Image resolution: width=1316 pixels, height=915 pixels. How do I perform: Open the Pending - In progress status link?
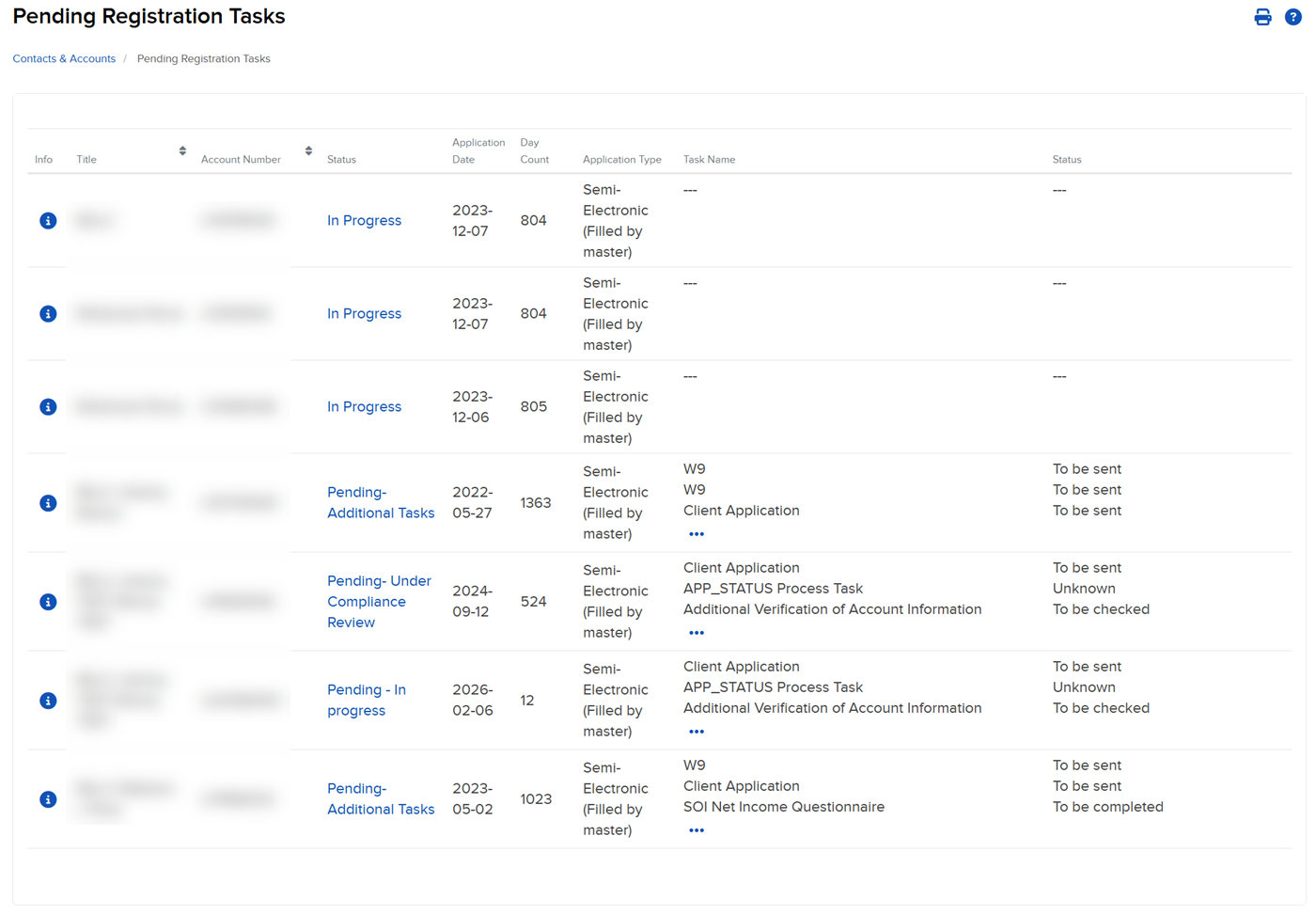point(367,700)
